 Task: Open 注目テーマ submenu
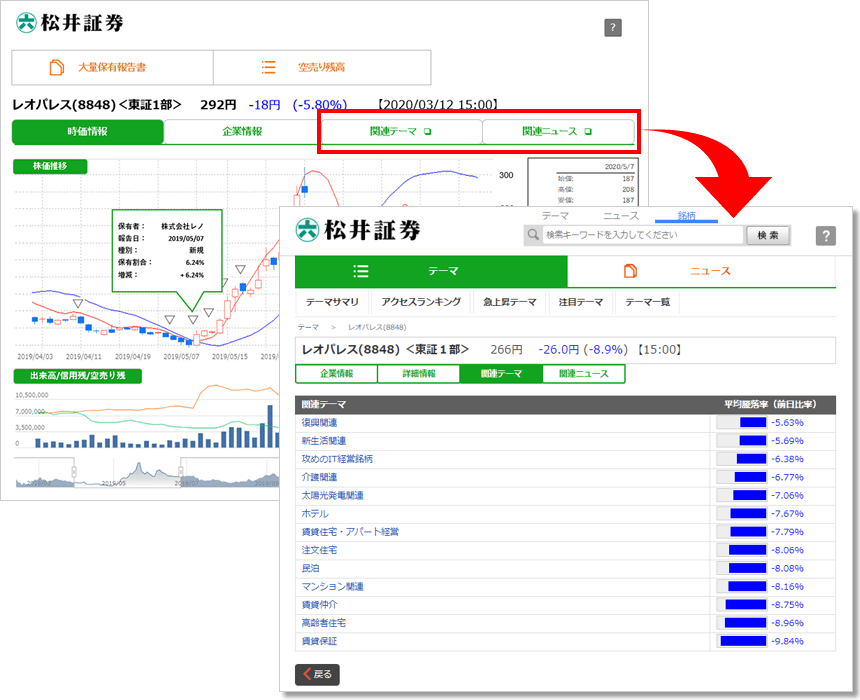click(581, 302)
